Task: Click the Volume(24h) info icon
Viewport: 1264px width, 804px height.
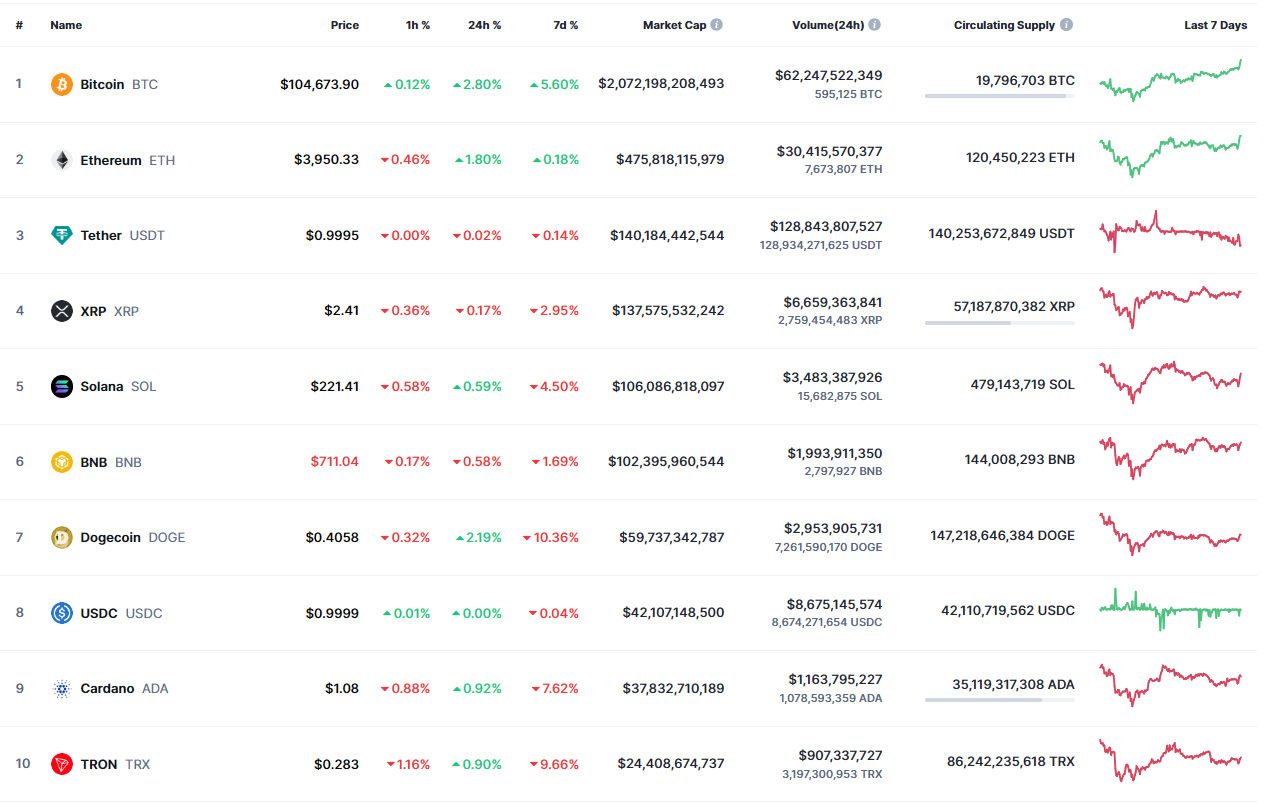Action: click(x=875, y=25)
